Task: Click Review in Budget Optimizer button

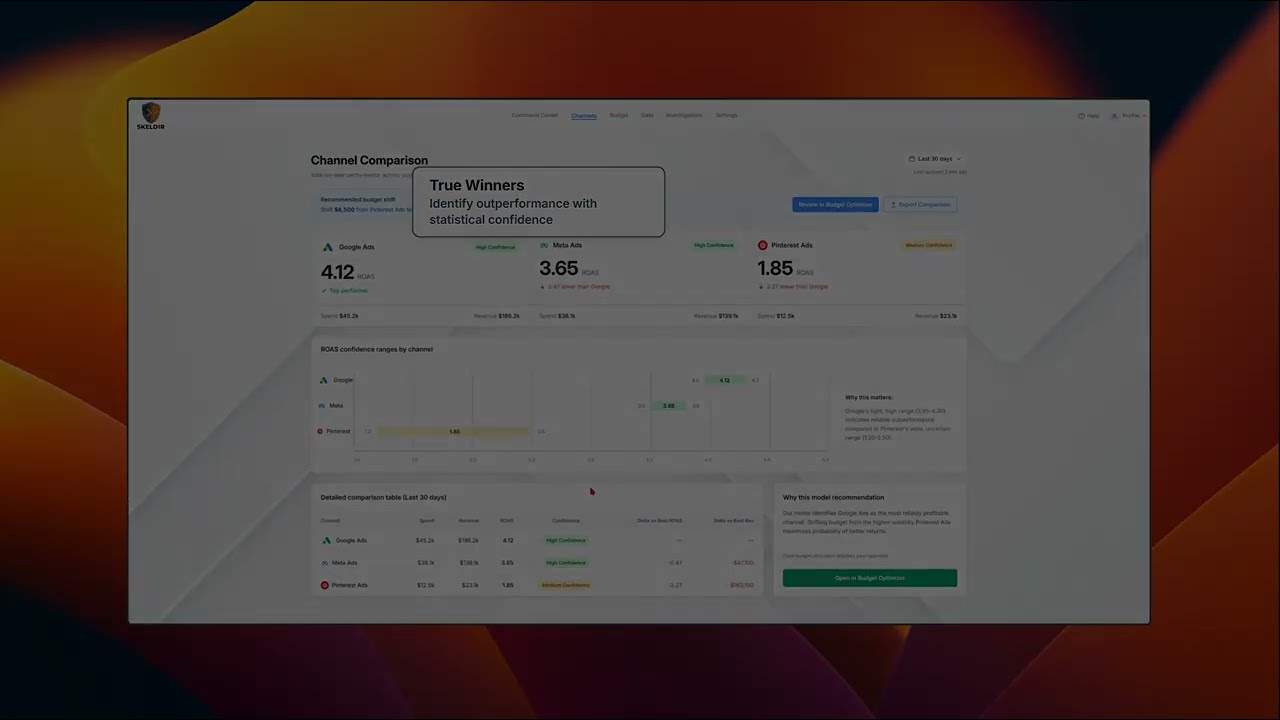Action: coord(835,204)
